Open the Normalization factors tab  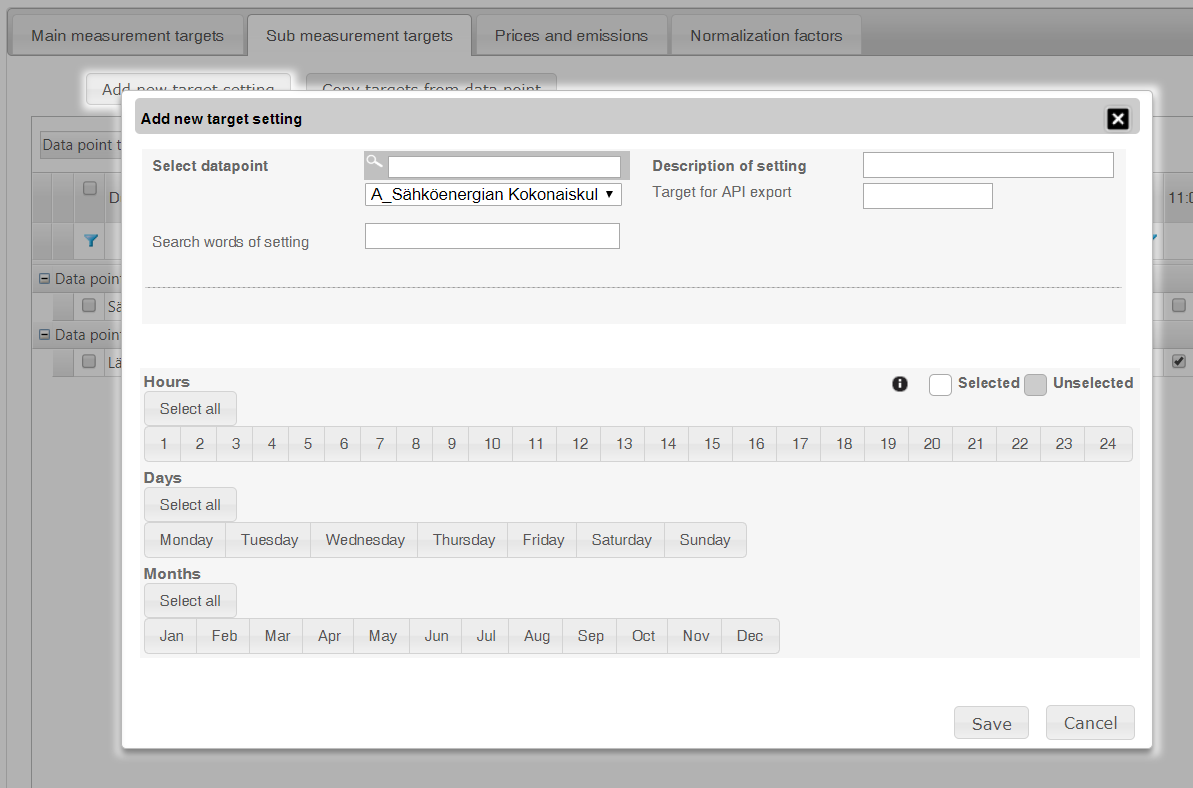[766, 36]
